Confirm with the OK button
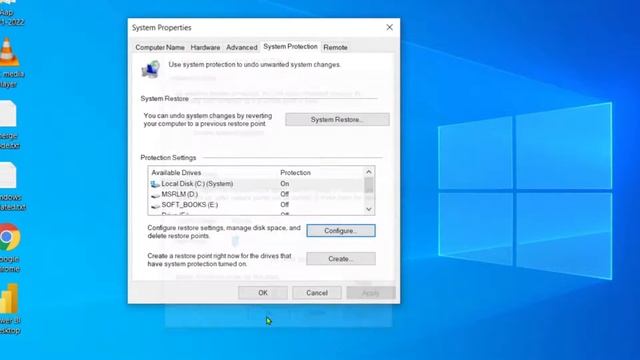The width and height of the screenshot is (640, 360). [x=263, y=293]
